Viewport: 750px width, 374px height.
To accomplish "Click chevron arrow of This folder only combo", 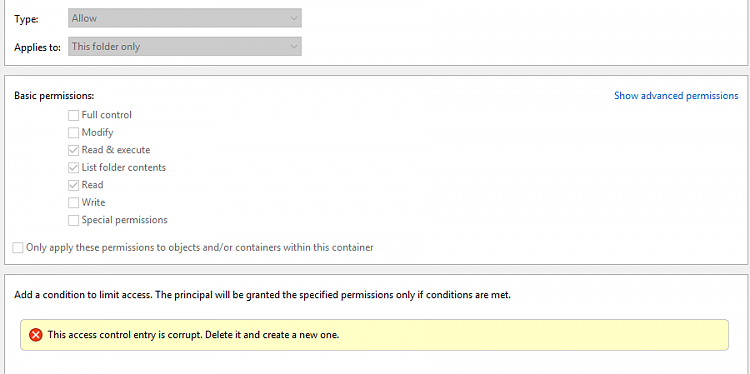I will [294, 46].
